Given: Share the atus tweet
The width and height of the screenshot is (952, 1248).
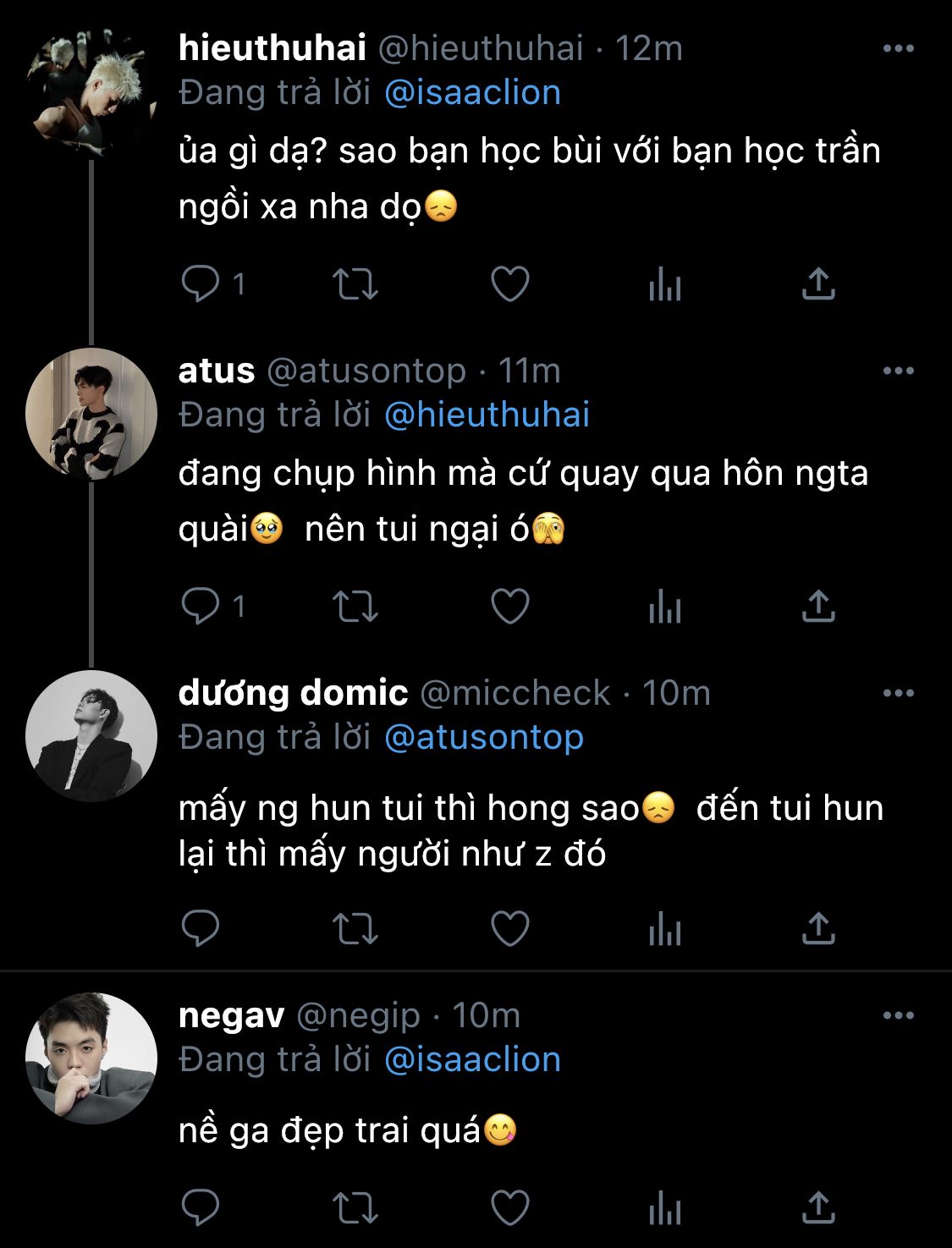Looking at the screenshot, I should pos(817,607).
